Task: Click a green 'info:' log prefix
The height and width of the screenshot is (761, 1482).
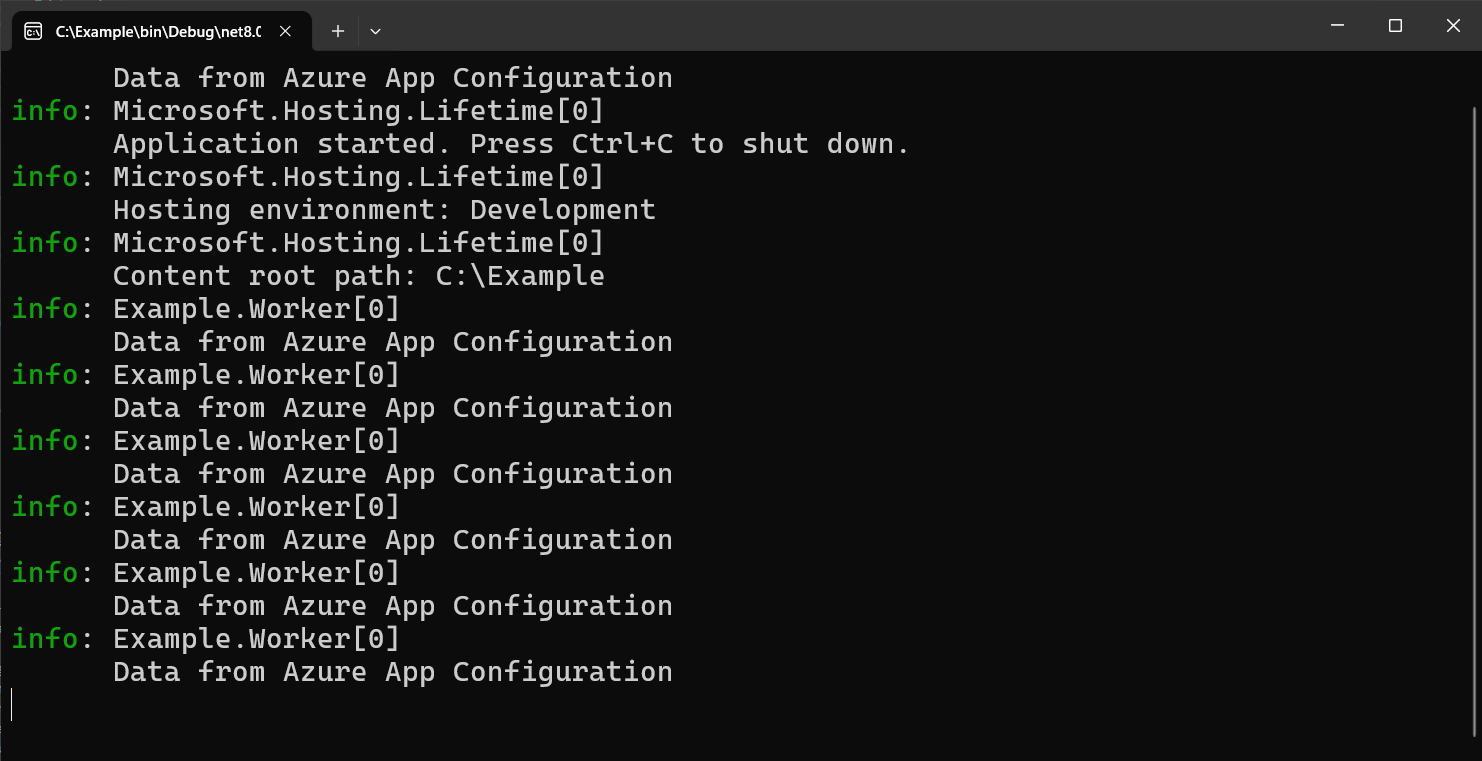Action: coord(44,110)
